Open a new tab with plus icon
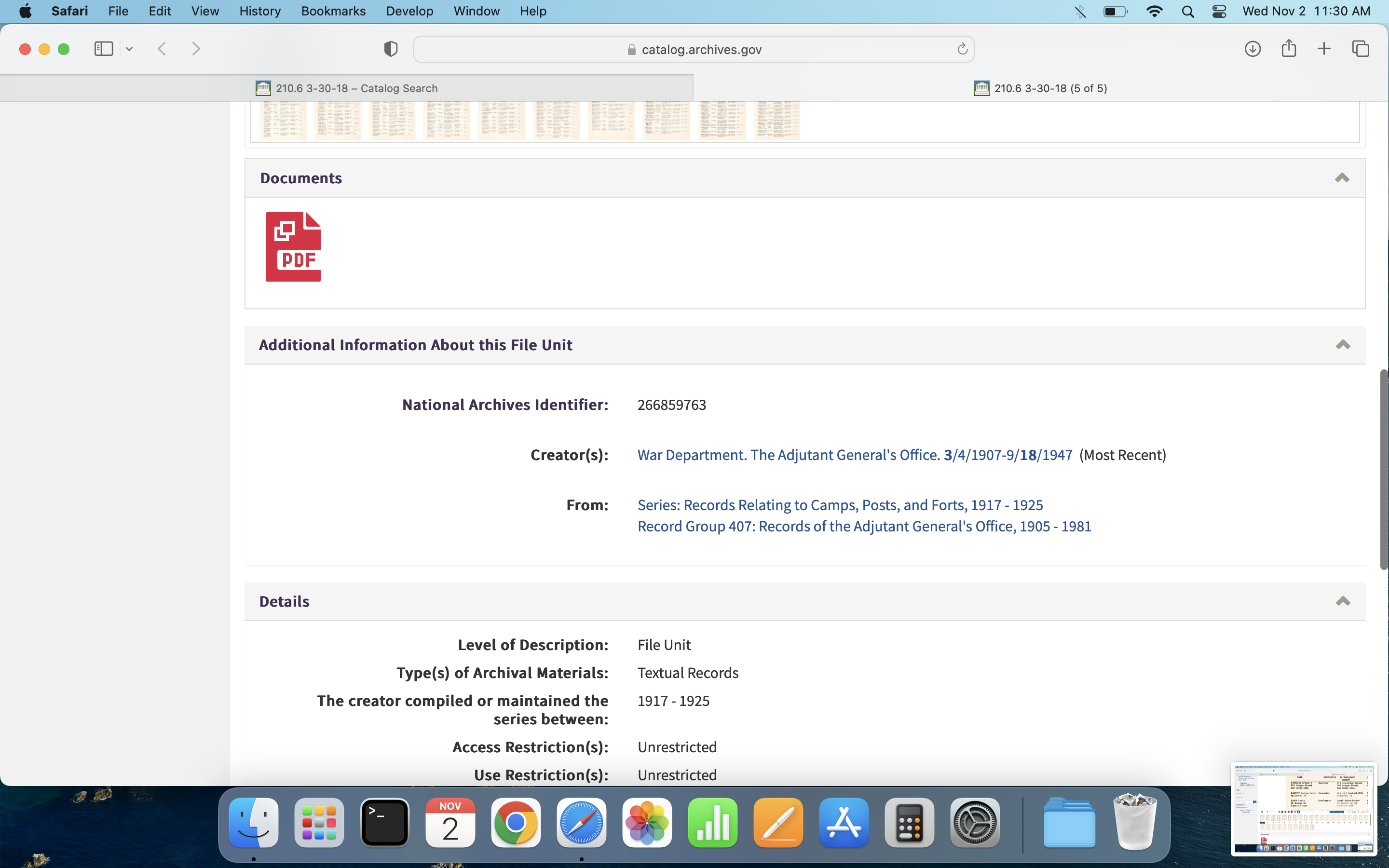 tap(1323, 49)
